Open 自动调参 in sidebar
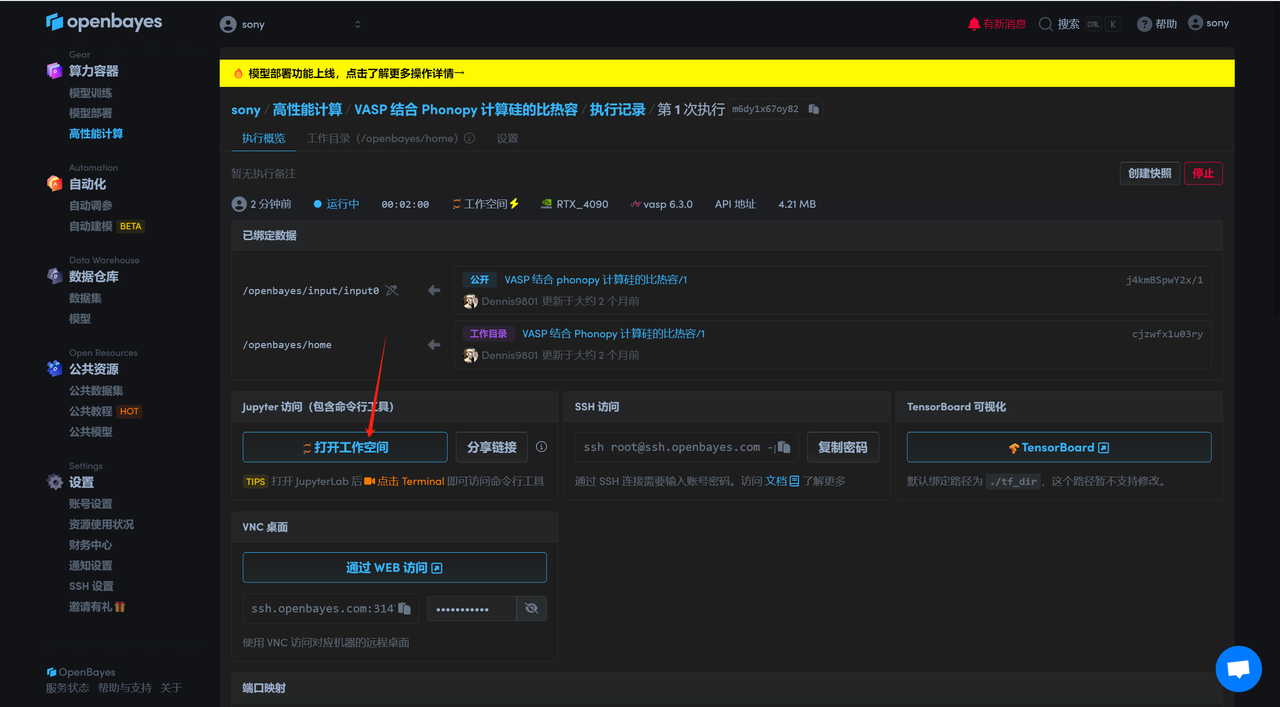The height and width of the screenshot is (707, 1280). [90, 206]
